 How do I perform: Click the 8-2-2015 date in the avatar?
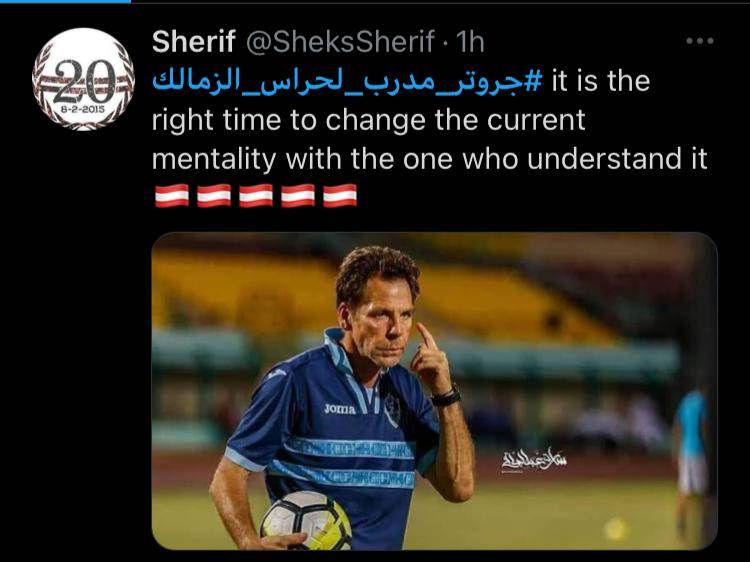coord(83,109)
